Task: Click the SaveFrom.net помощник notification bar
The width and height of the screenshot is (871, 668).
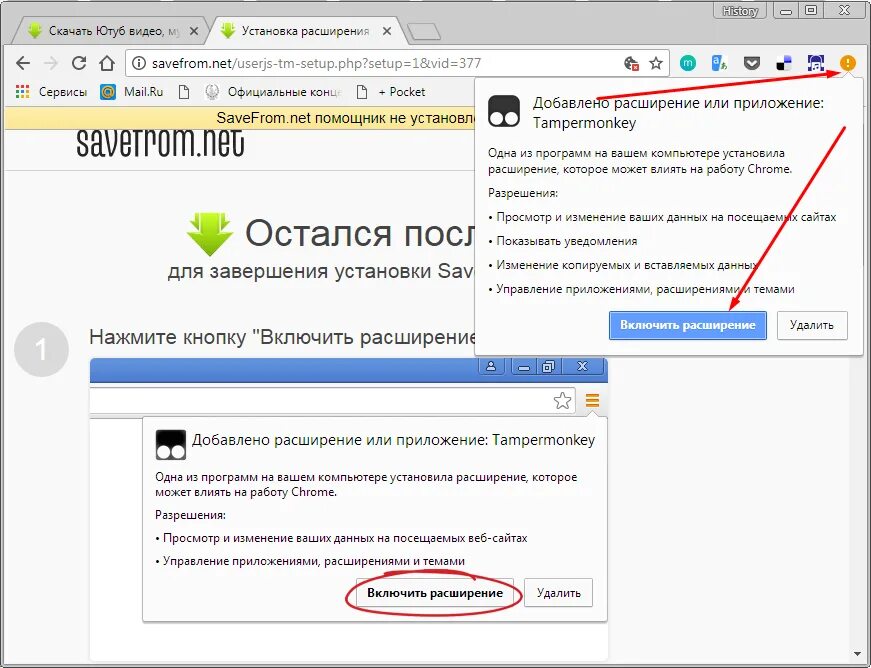Action: 239,118
